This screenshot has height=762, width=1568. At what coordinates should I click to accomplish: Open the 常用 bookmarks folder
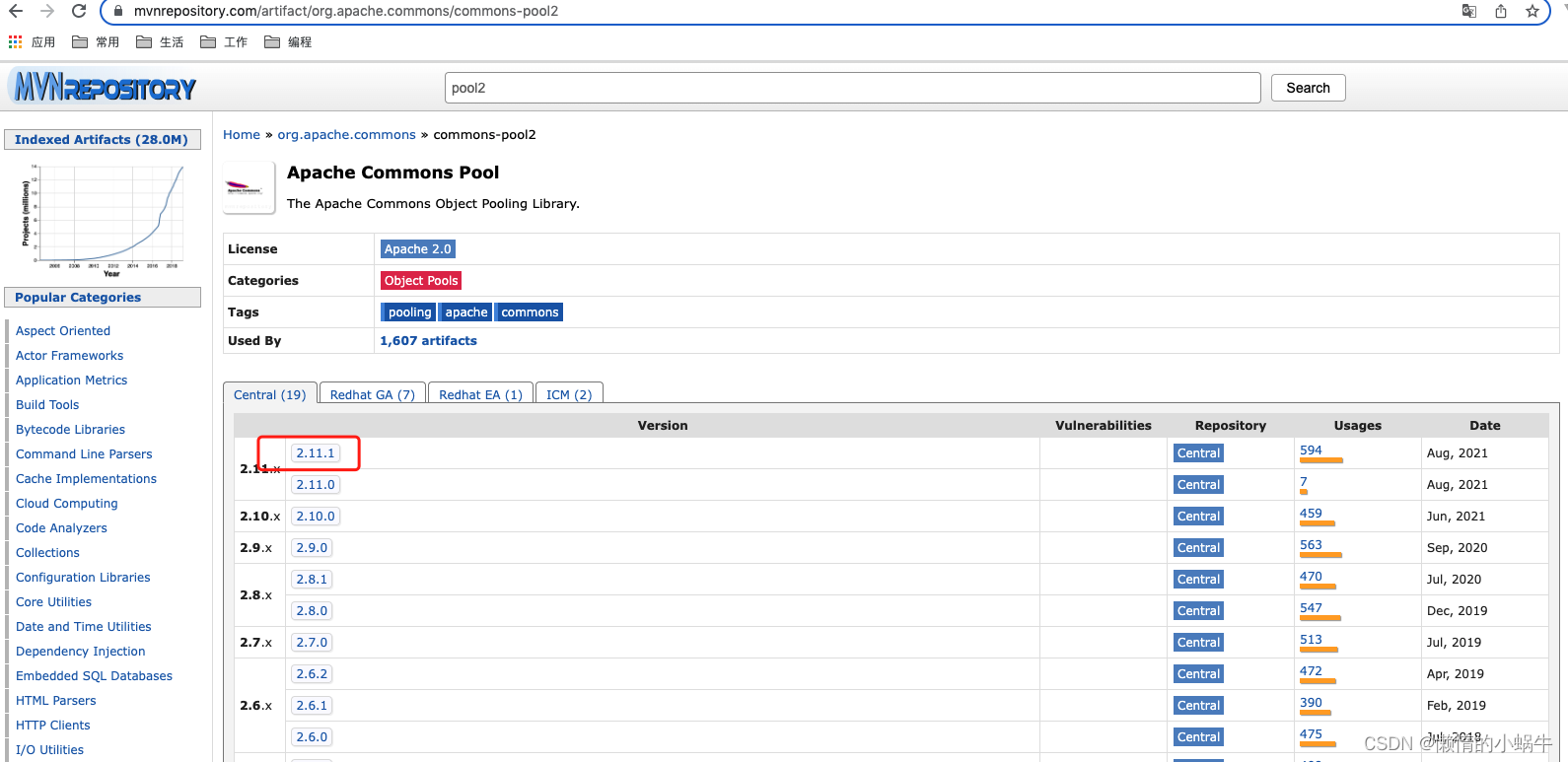coord(96,41)
